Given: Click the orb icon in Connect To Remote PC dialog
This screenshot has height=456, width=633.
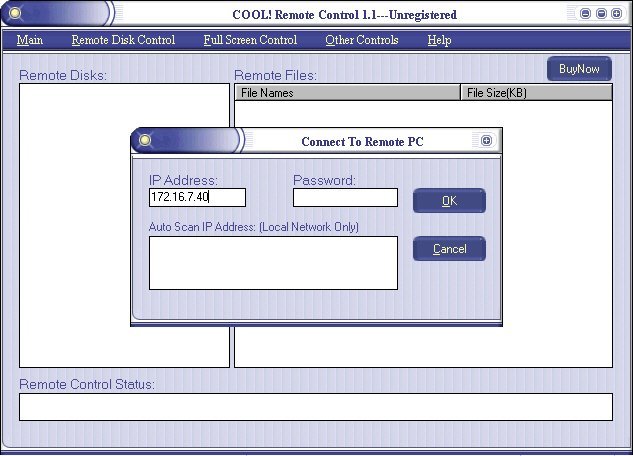Looking at the screenshot, I should click(145, 140).
